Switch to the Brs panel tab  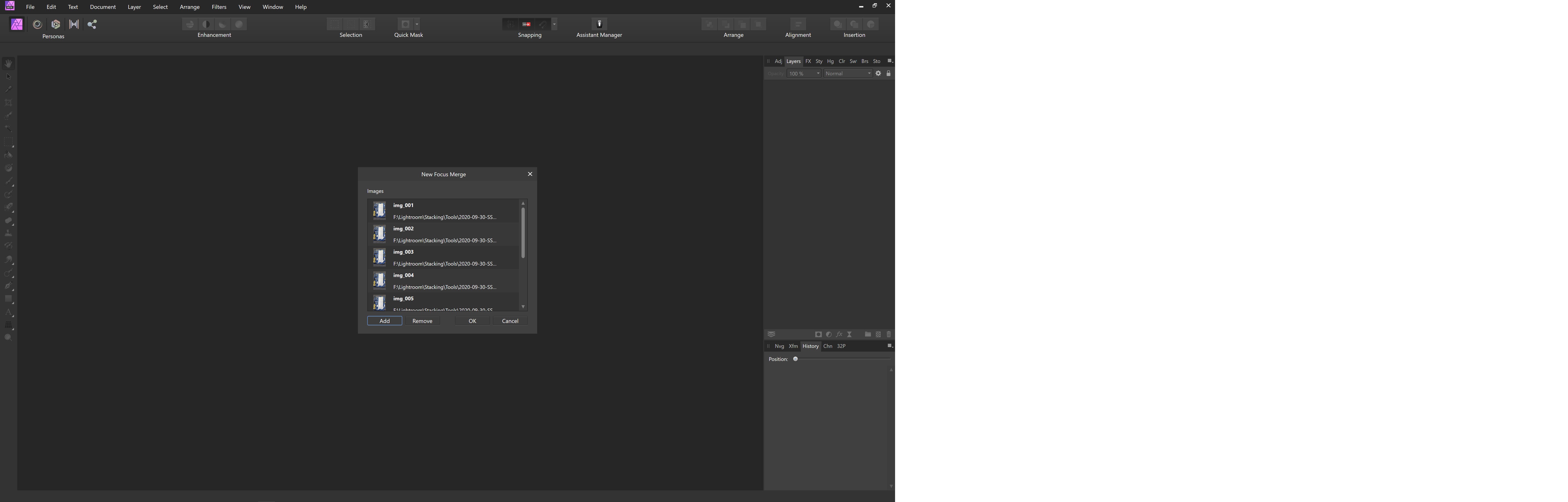tap(865, 62)
